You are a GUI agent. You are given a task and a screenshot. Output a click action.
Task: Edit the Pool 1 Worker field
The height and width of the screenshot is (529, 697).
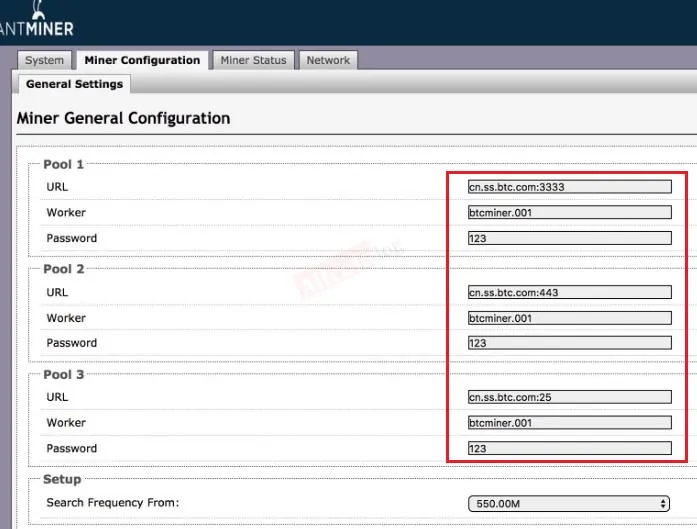tap(569, 212)
